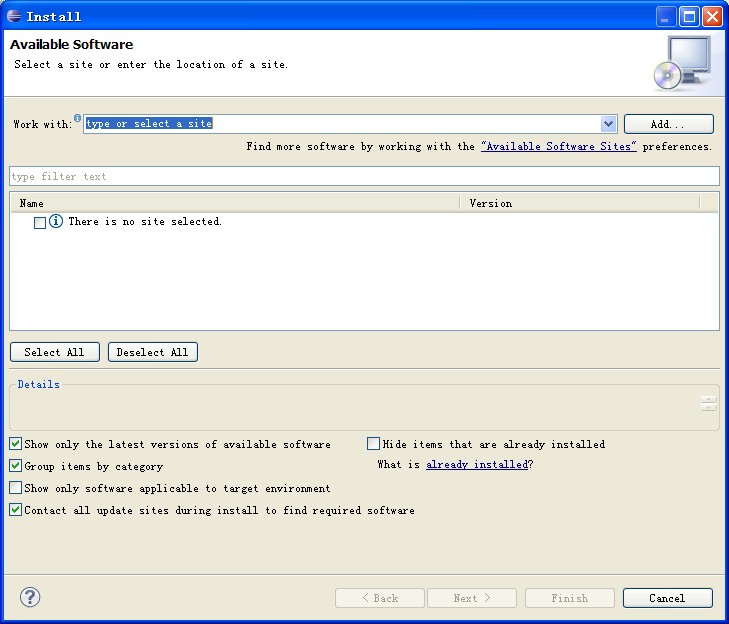Click the Select All button
729x624 pixels.
[x=55, y=352]
